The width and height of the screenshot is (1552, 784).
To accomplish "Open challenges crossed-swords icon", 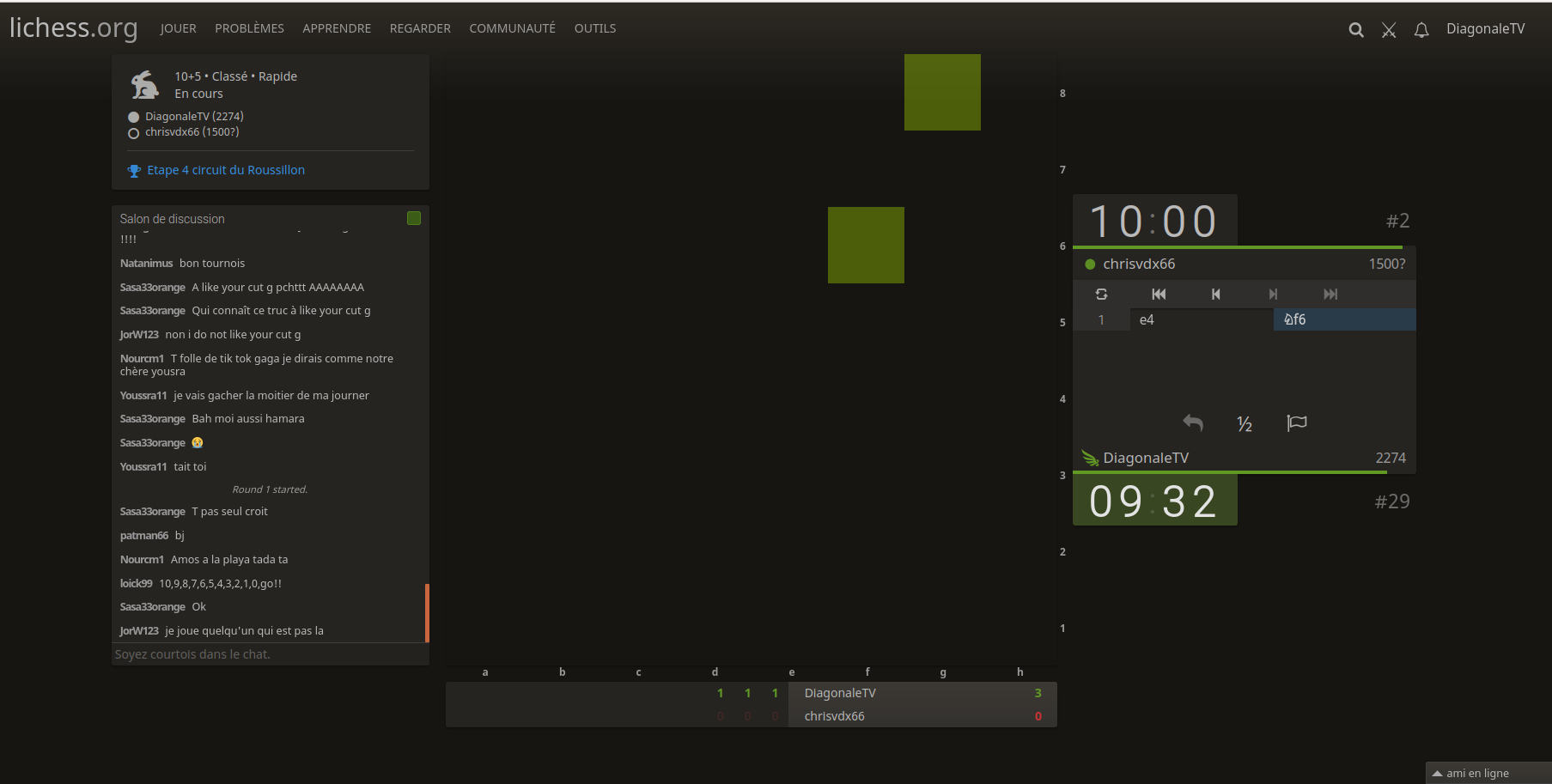I will pos(1389,30).
